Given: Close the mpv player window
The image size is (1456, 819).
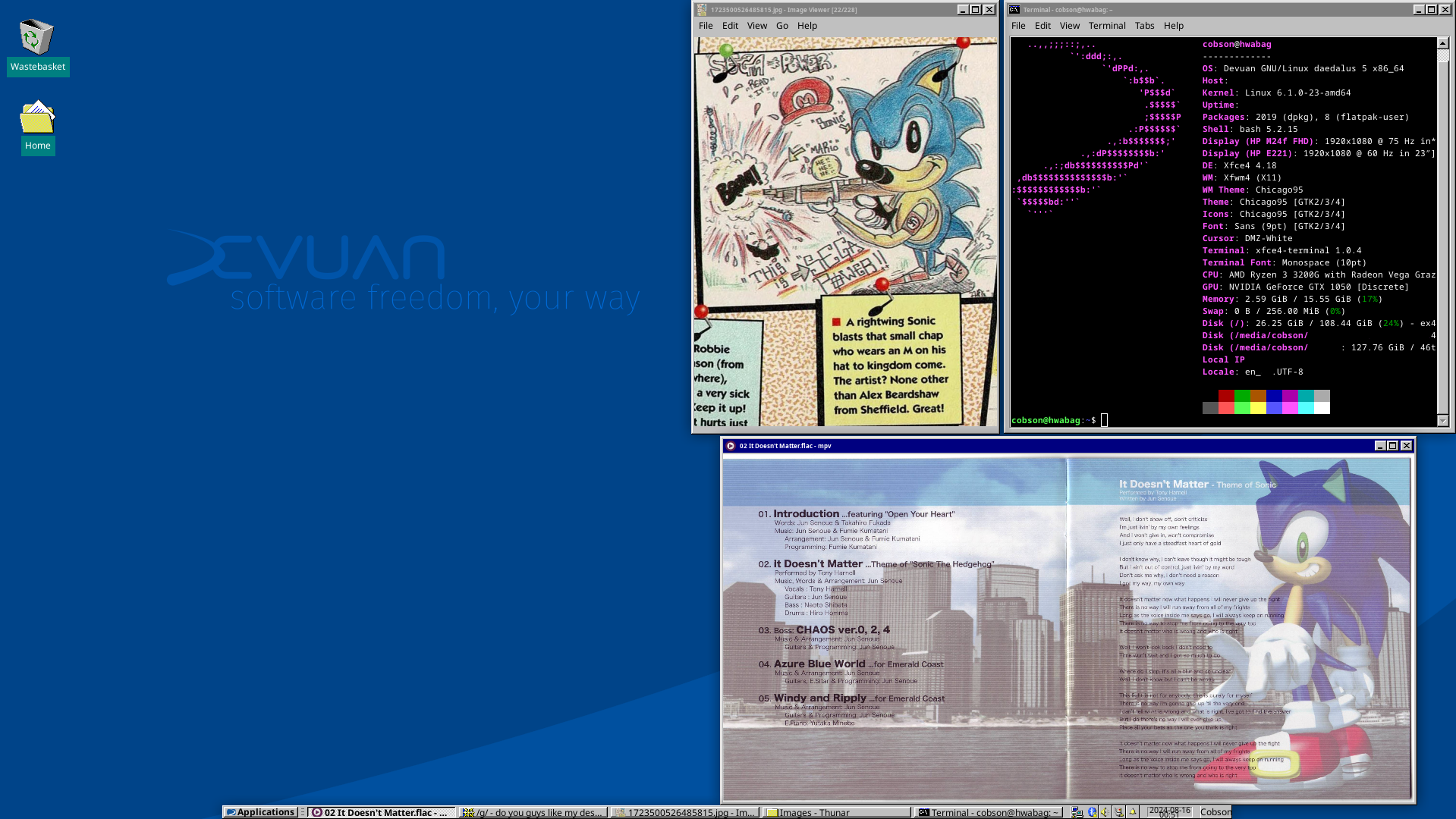Looking at the screenshot, I should pos(1407,446).
